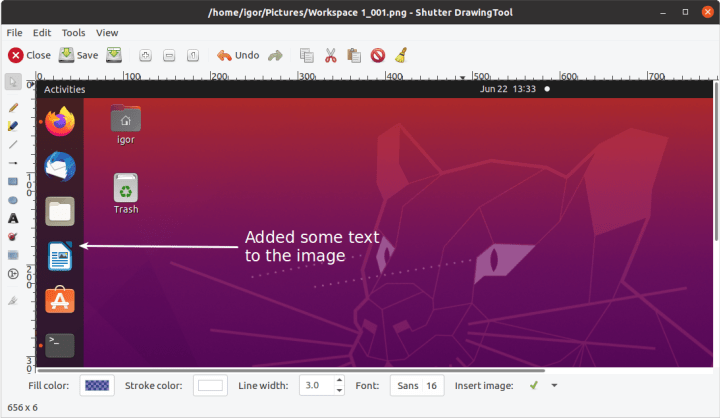Select the Censor tool

pyautogui.click(x=13, y=237)
